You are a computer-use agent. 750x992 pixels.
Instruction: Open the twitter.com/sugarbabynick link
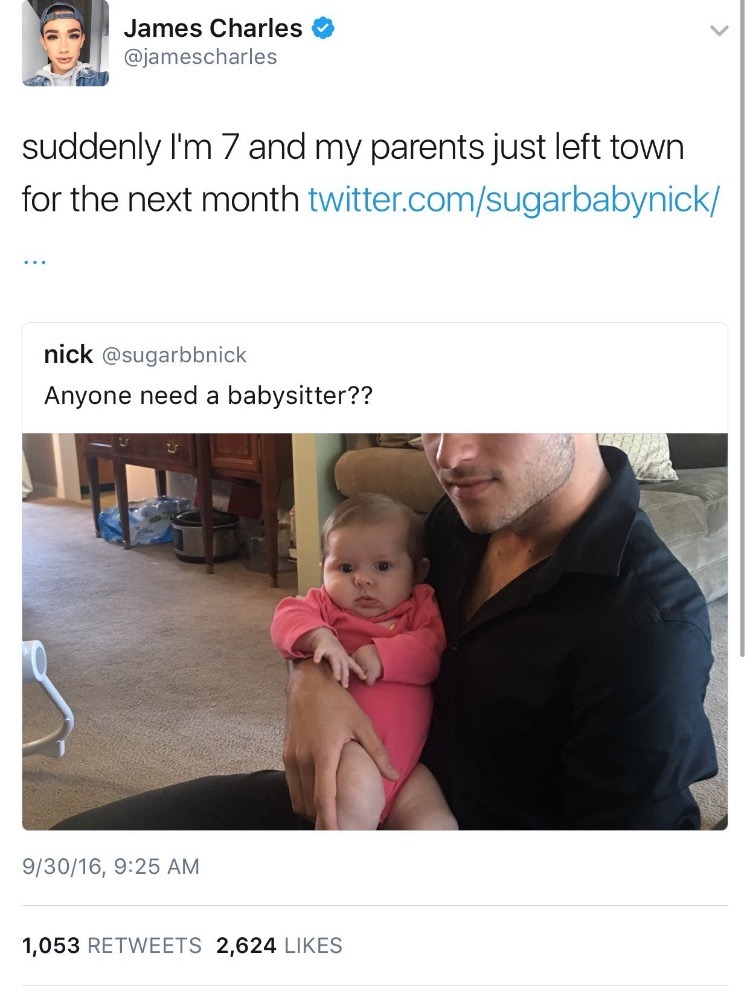click(x=513, y=199)
